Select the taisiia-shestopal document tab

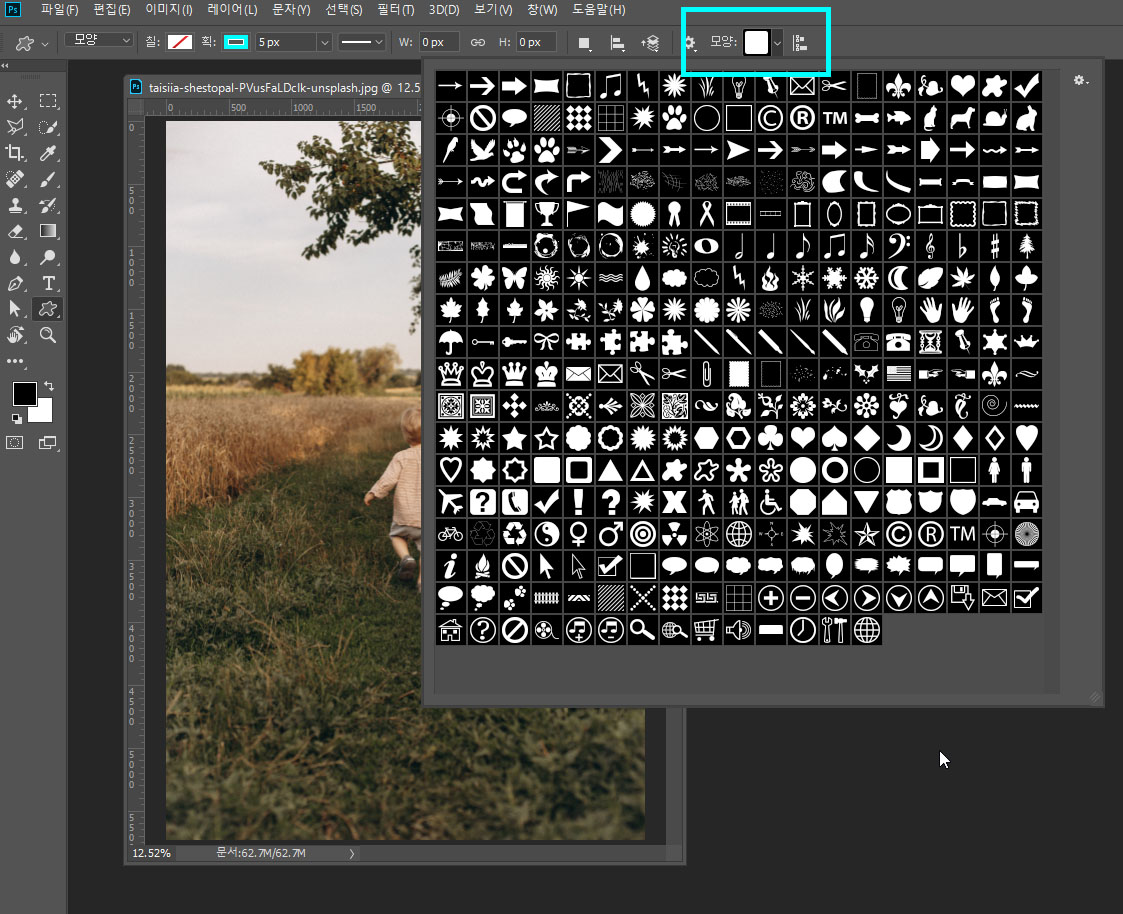[276, 87]
